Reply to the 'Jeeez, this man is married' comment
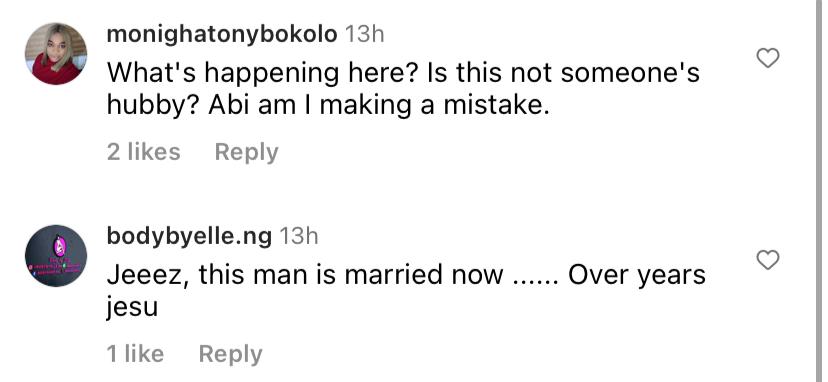Image resolution: width=828 pixels, height=382 pixels. (x=230, y=354)
